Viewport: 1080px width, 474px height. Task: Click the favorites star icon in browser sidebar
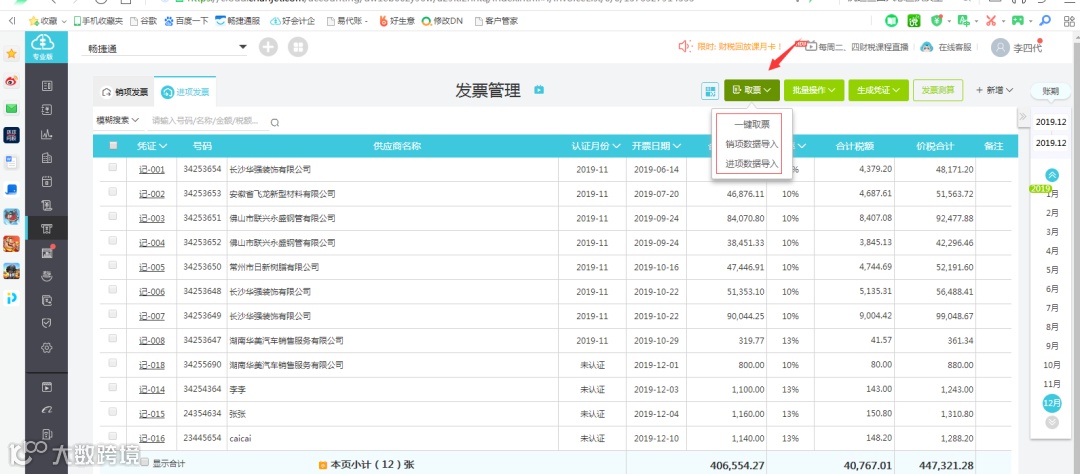(x=12, y=54)
